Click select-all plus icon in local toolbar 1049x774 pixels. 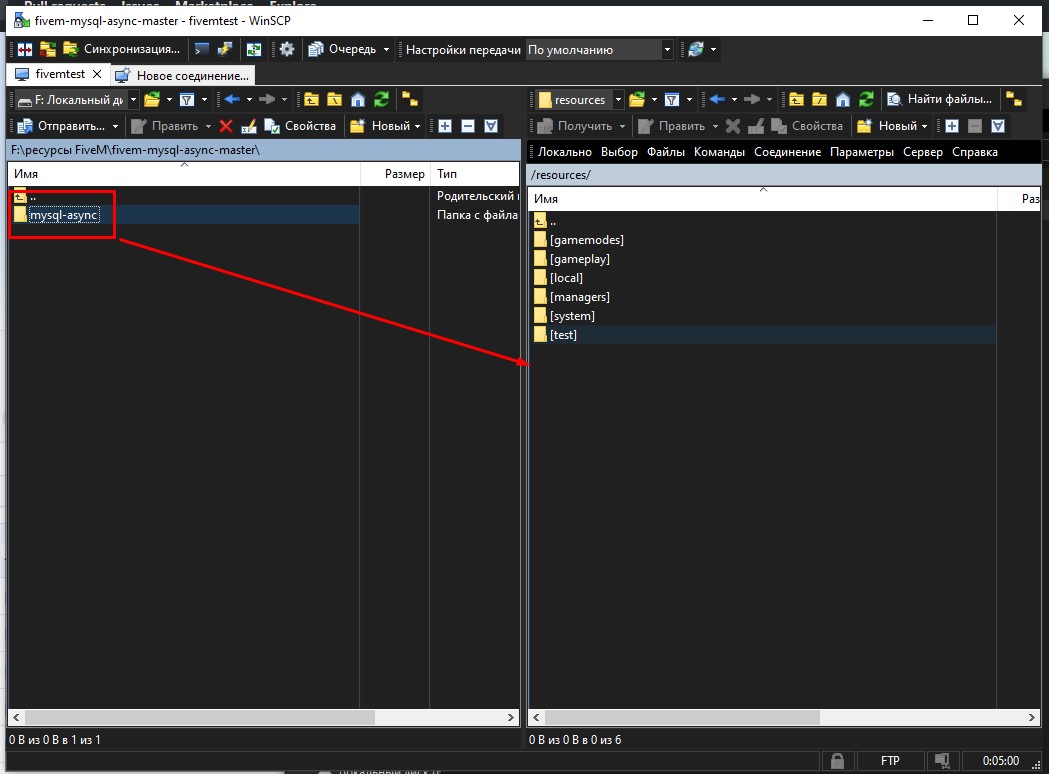tap(445, 126)
